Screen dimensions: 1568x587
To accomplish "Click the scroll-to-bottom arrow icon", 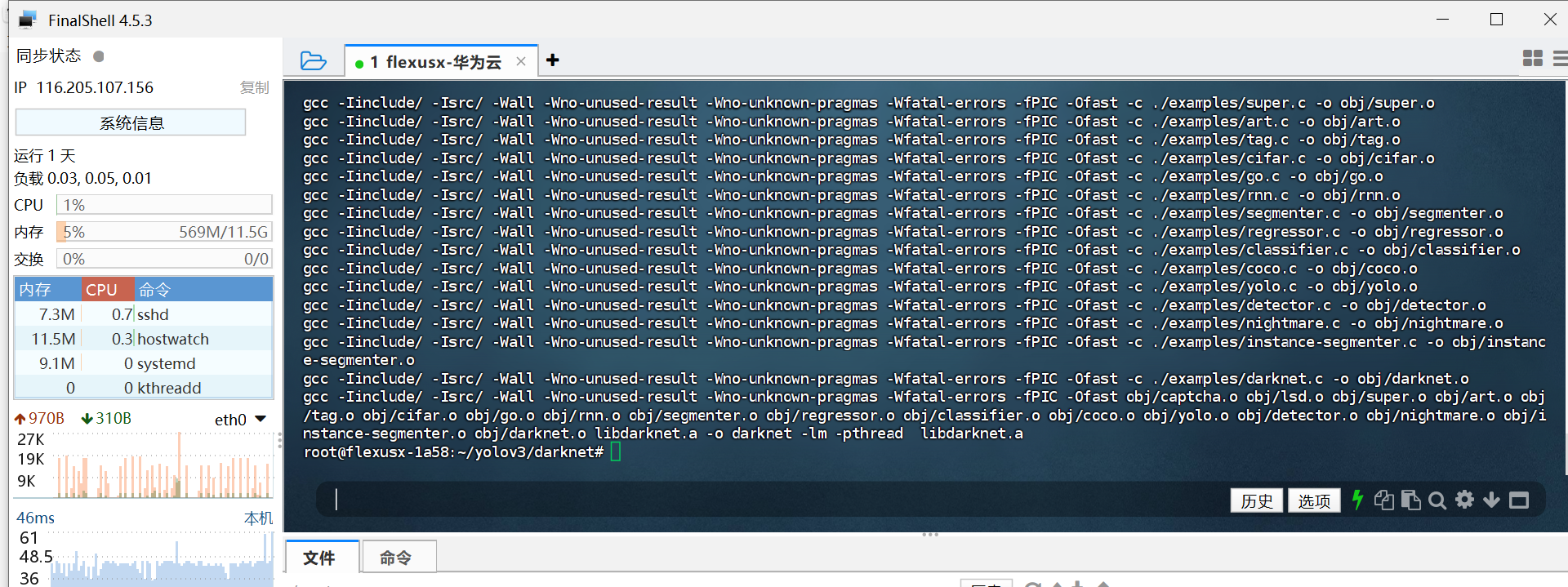I will click(x=1491, y=500).
